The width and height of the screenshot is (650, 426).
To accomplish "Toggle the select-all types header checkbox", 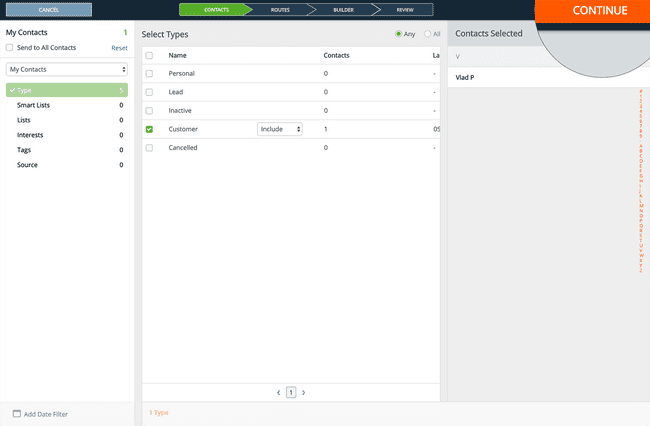I will (149, 56).
